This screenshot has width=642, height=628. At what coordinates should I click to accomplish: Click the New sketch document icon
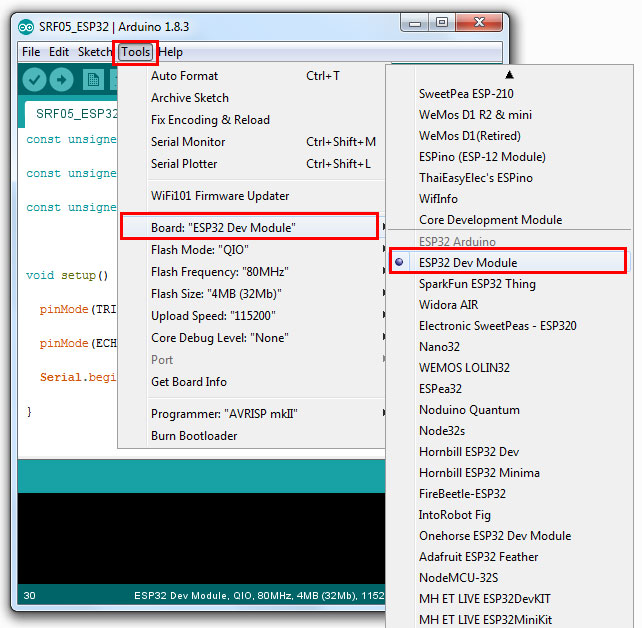click(x=93, y=79)
